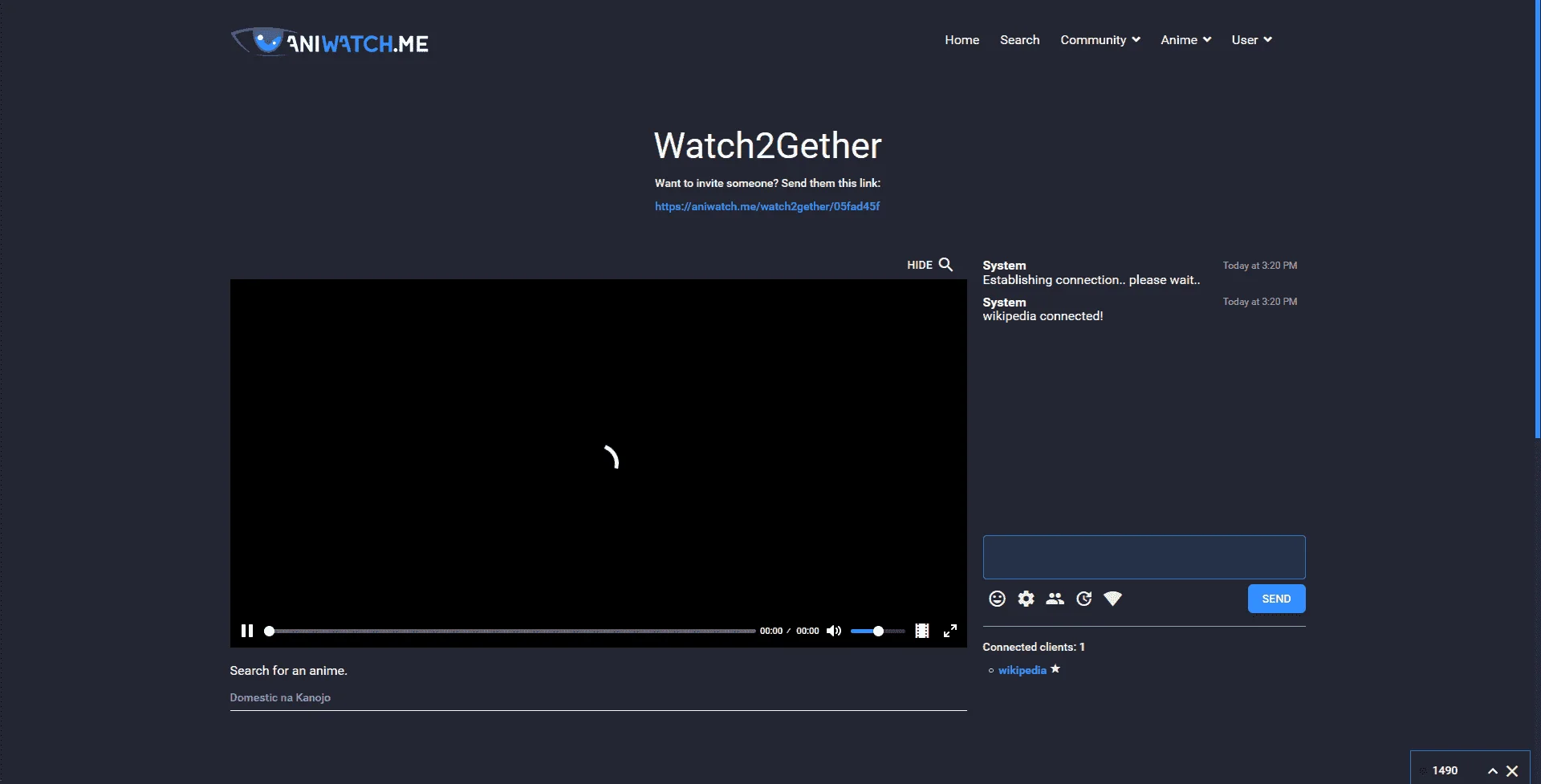
Task: Open the Watch2Gether invite link
Action: tap(767, 206)
